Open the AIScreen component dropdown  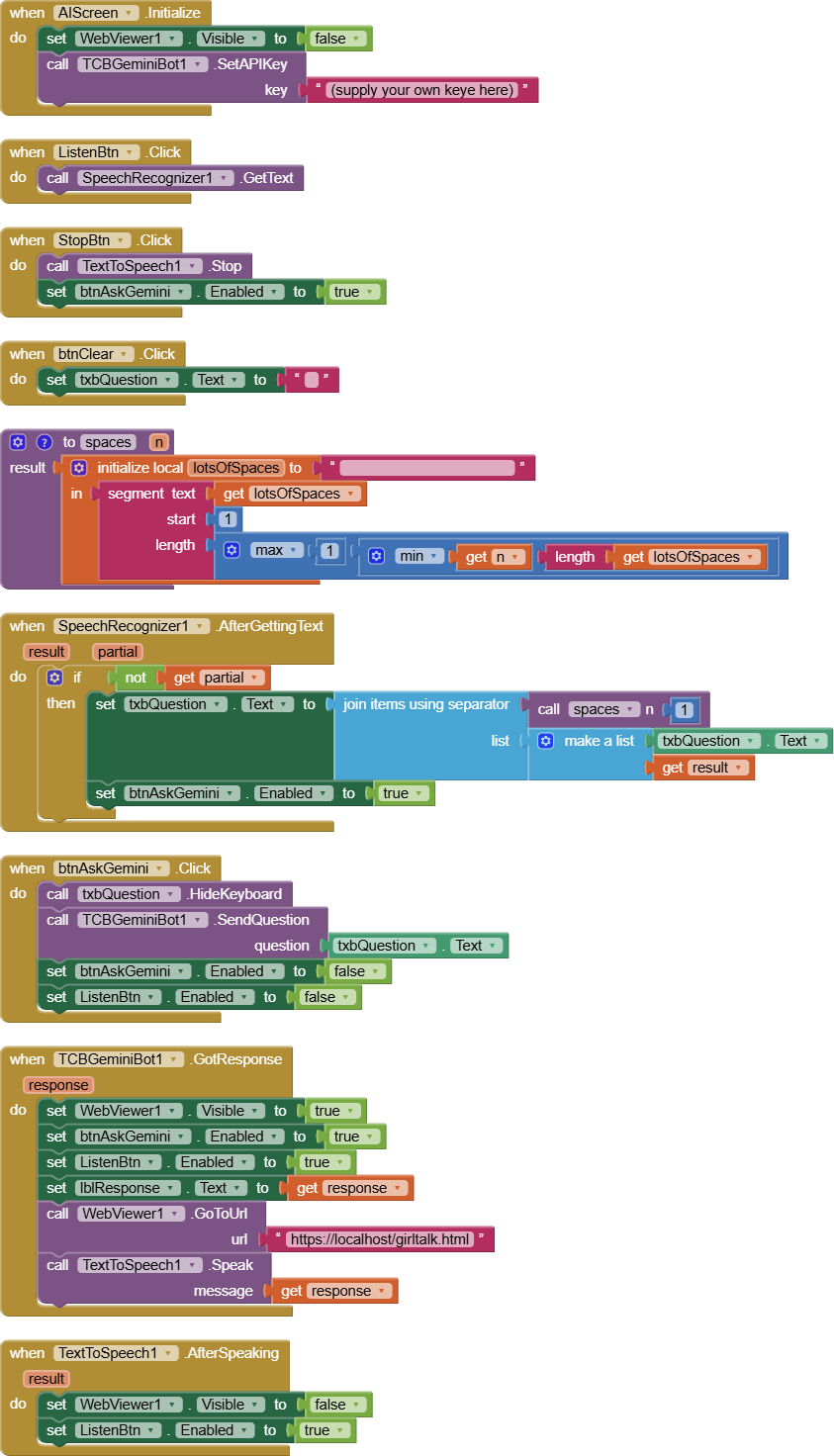coord(96,13)
